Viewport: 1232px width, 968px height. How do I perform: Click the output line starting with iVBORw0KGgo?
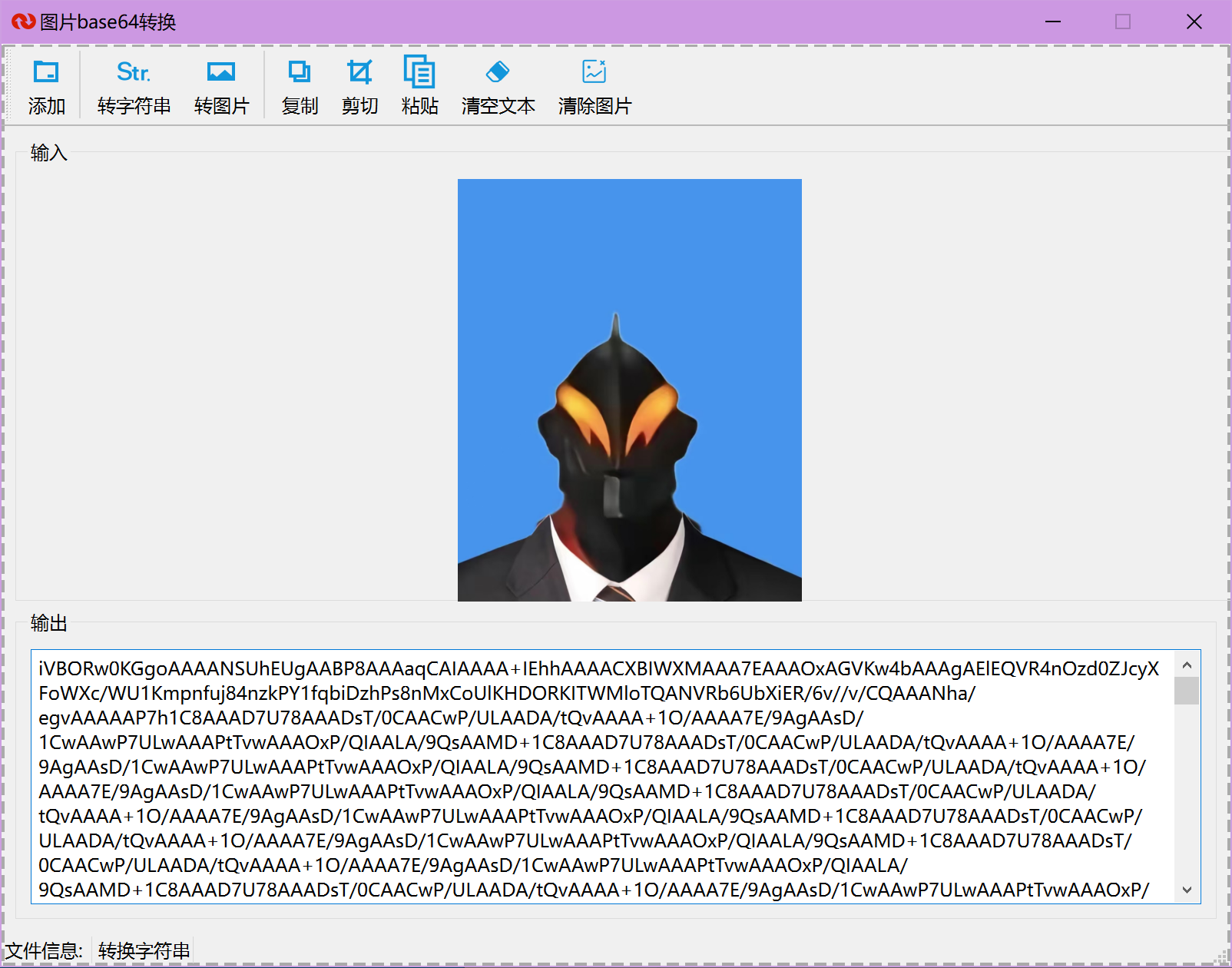[x=599, y=669]
